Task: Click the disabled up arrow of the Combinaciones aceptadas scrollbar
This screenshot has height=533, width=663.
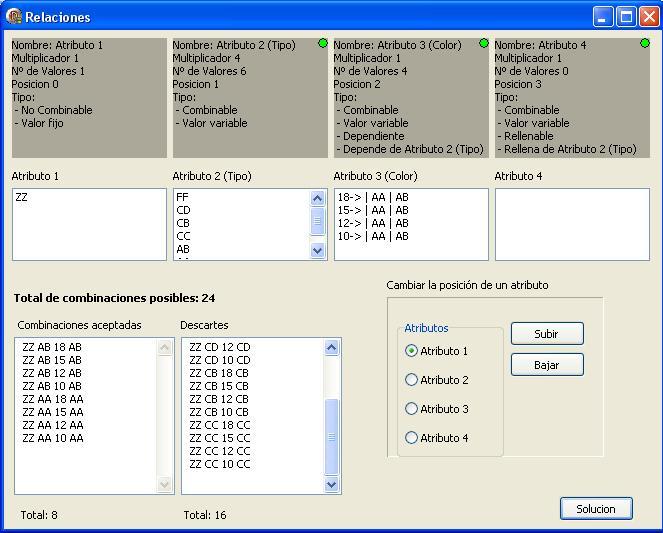Action: tap(164, 347)
